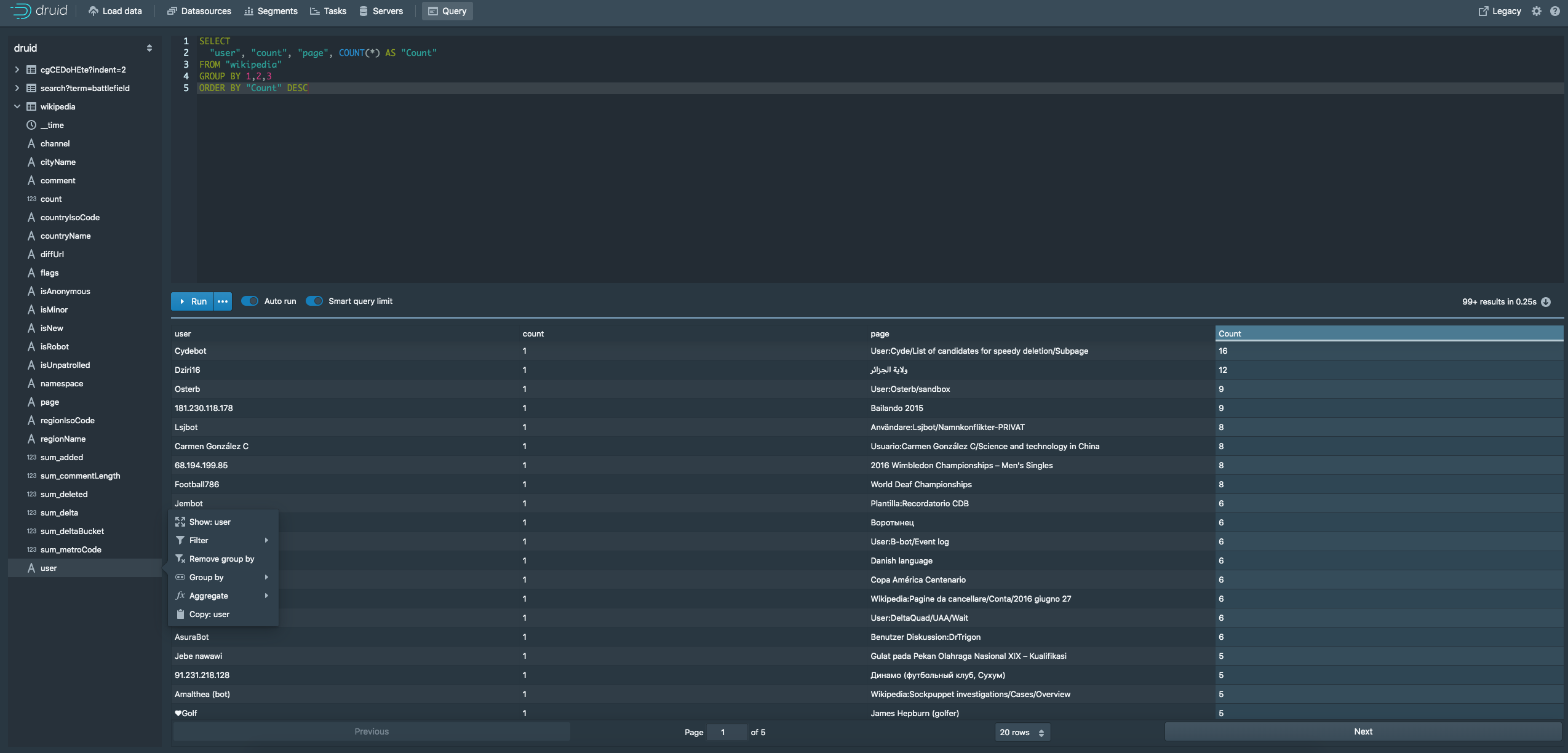Click the page column header
Screen dimensions: 1568x753
coord(1041,333)
